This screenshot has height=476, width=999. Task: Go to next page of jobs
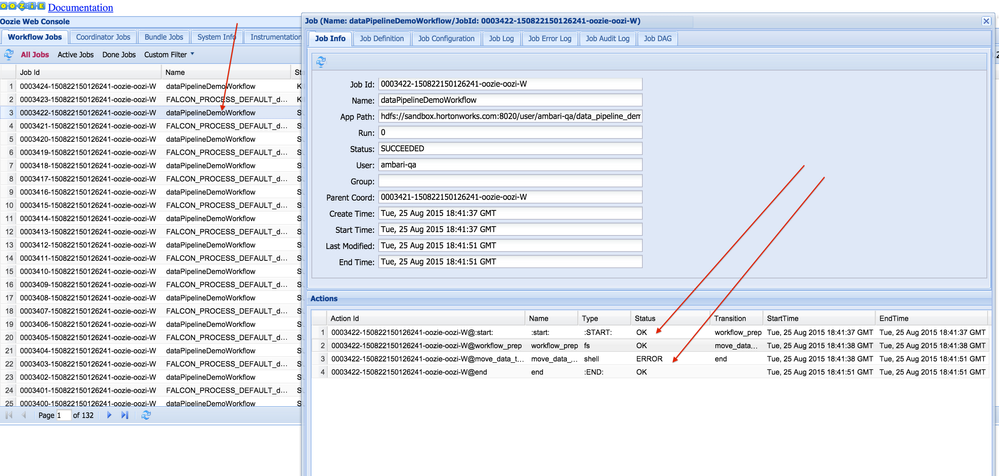(110, 414)
